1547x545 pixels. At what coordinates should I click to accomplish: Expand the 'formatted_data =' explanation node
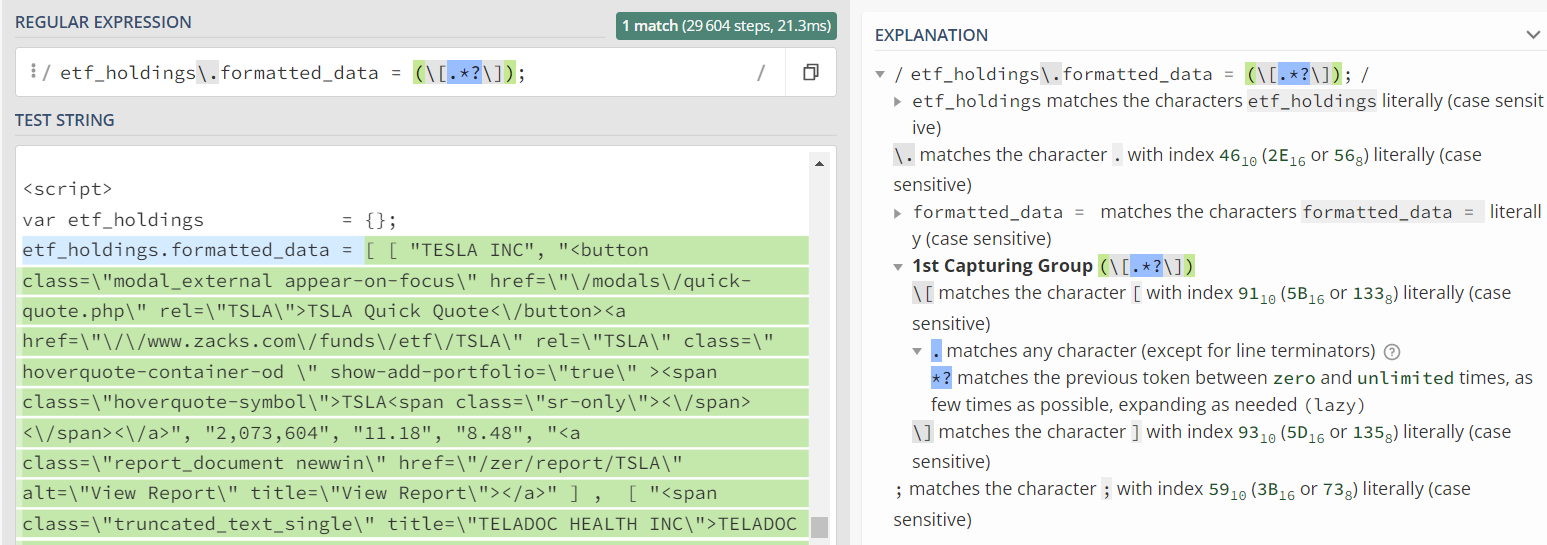[x=898, y=212]
